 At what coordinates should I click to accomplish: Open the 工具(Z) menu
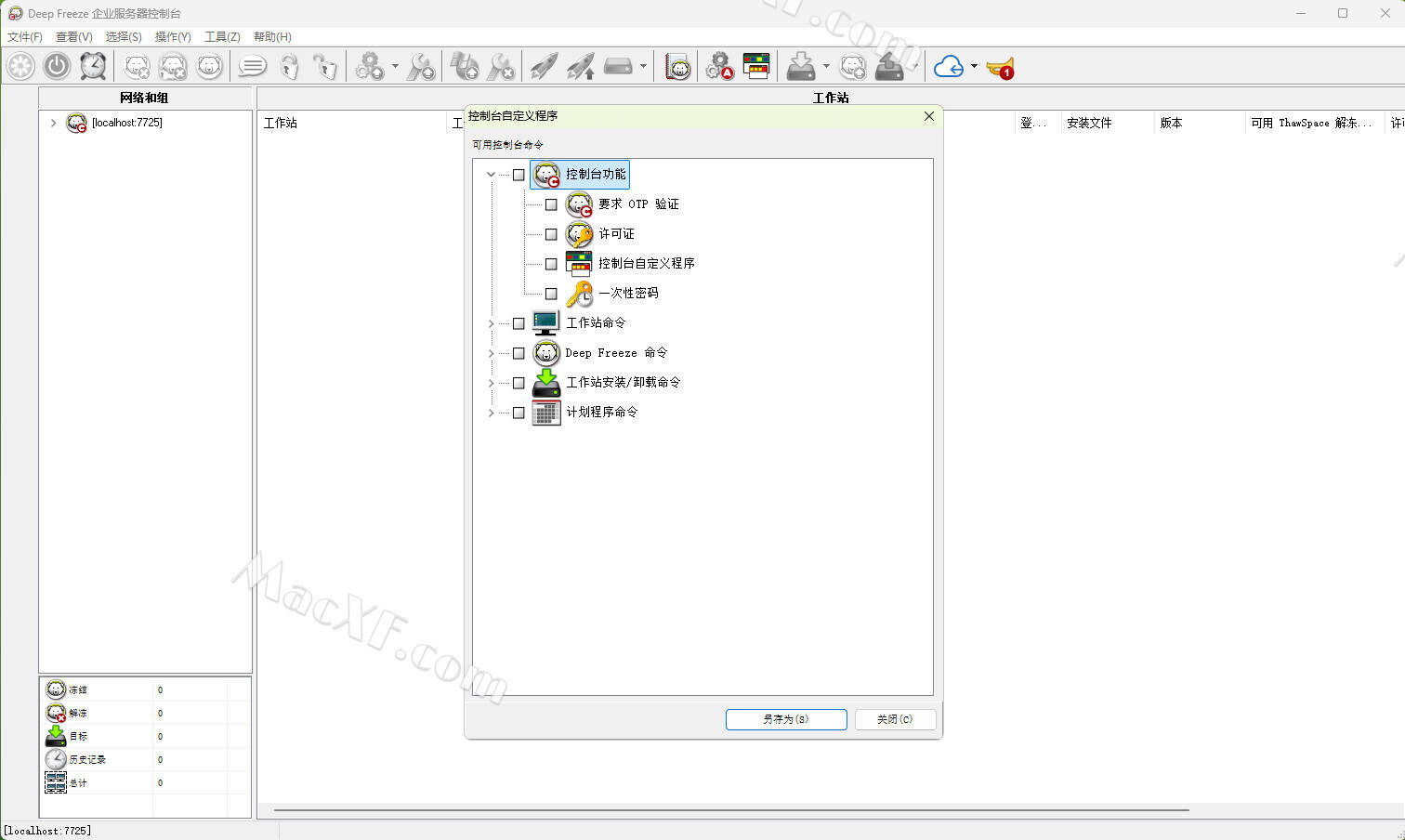click(222, 36)
